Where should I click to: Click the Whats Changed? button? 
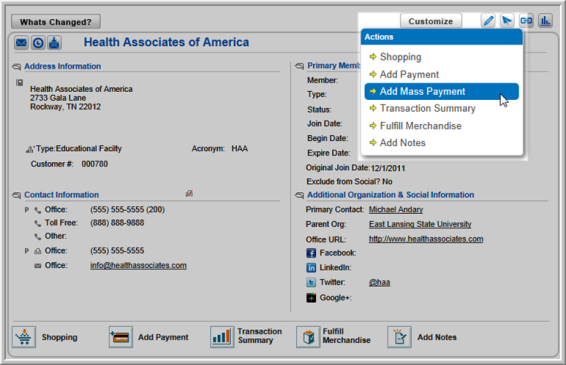56,22
